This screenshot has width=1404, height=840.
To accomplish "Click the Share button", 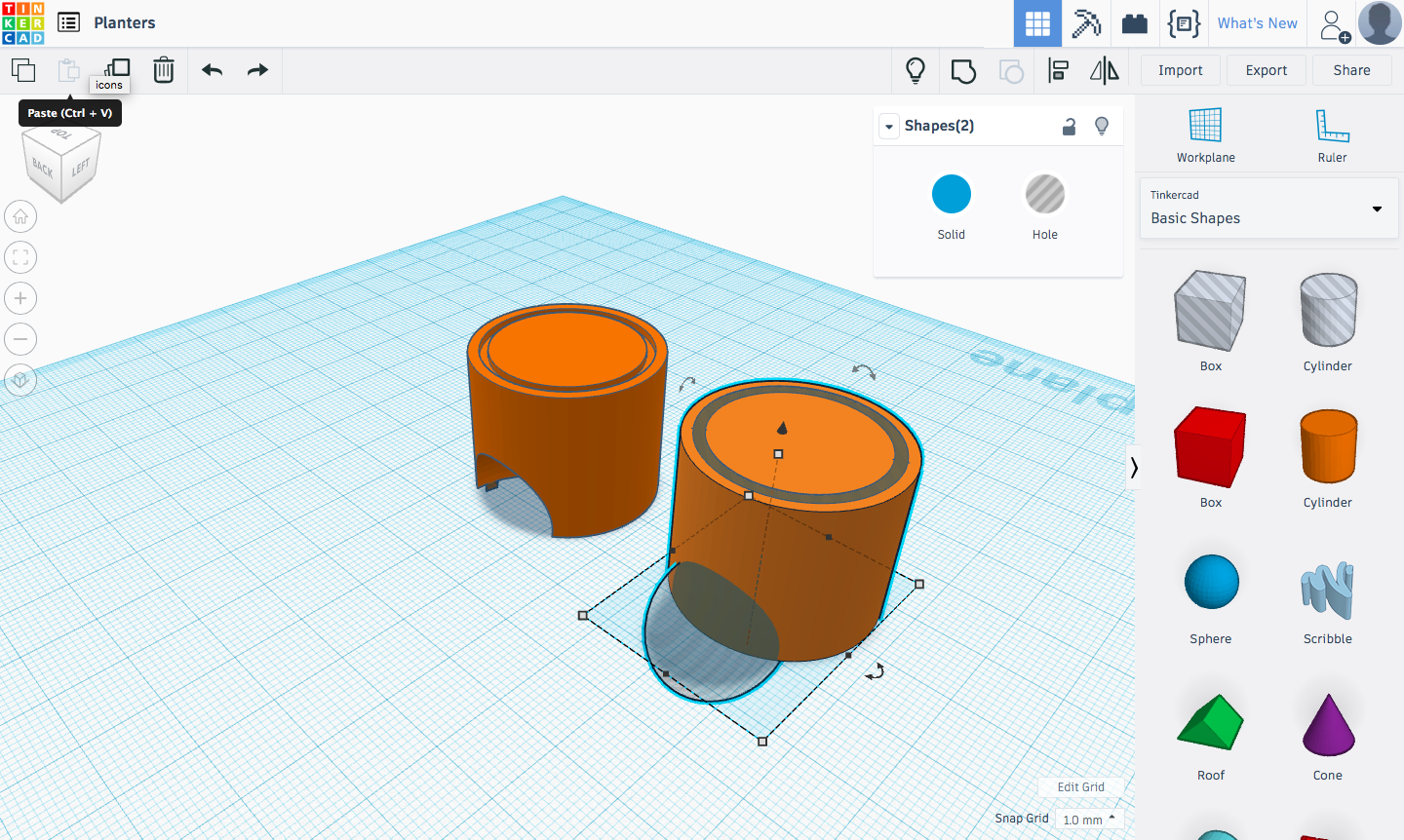I will (x=1351, y=70).
